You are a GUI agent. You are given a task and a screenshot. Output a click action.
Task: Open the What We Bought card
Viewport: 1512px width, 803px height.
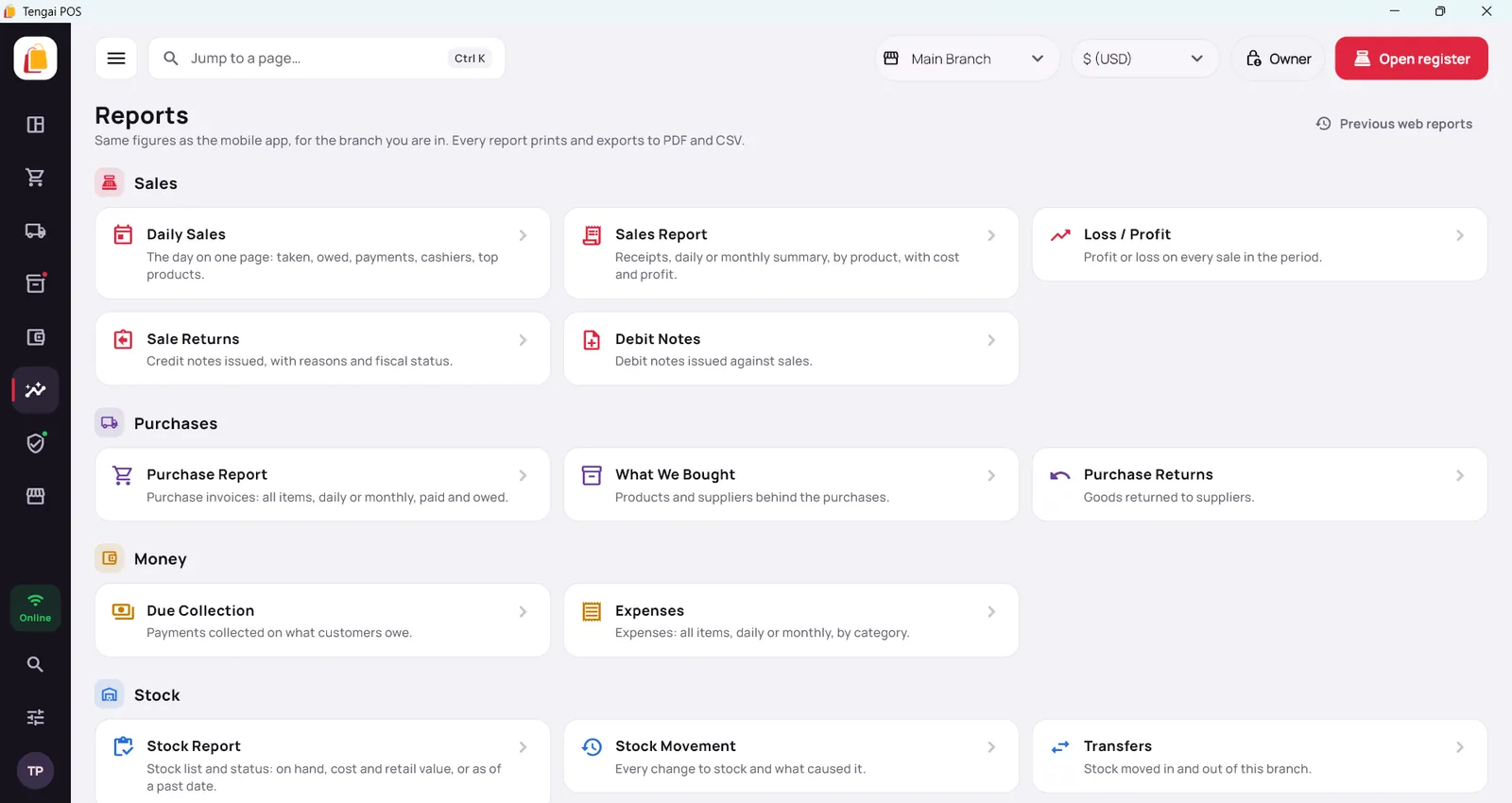[791, 485]
